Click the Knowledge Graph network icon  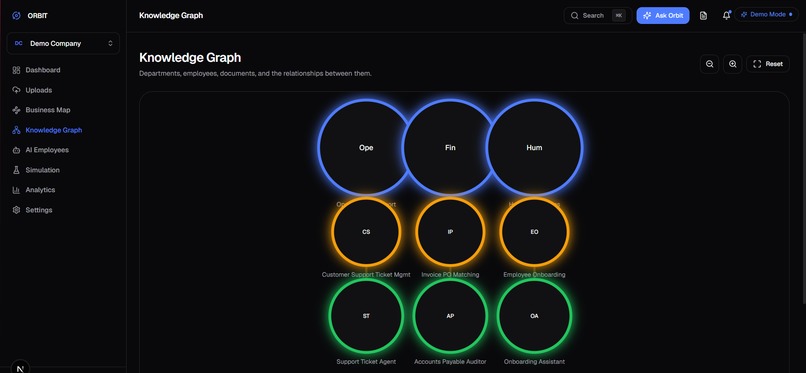[x=16, y=130]
